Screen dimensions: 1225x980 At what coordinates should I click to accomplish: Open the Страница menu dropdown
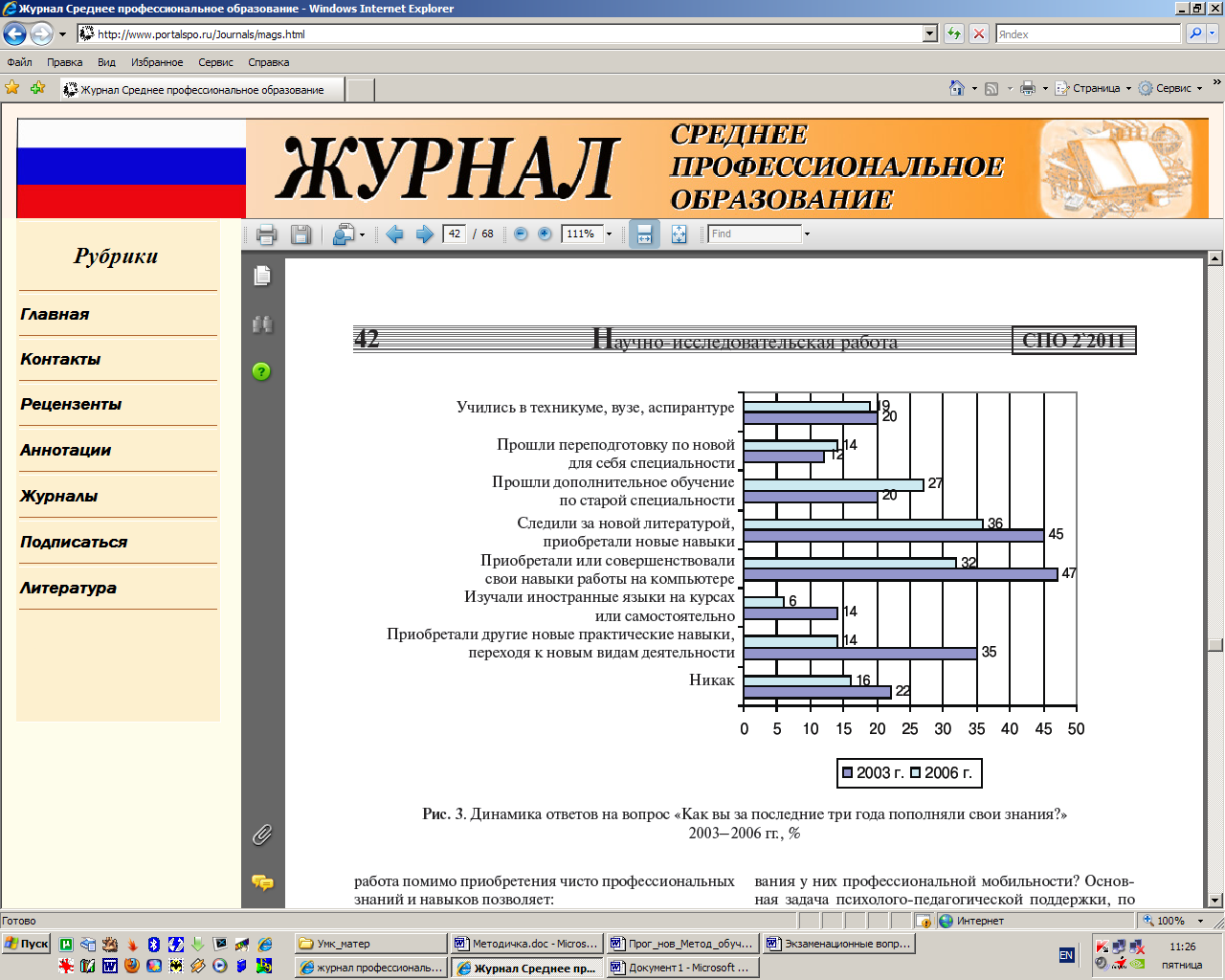click(1092, 88)
